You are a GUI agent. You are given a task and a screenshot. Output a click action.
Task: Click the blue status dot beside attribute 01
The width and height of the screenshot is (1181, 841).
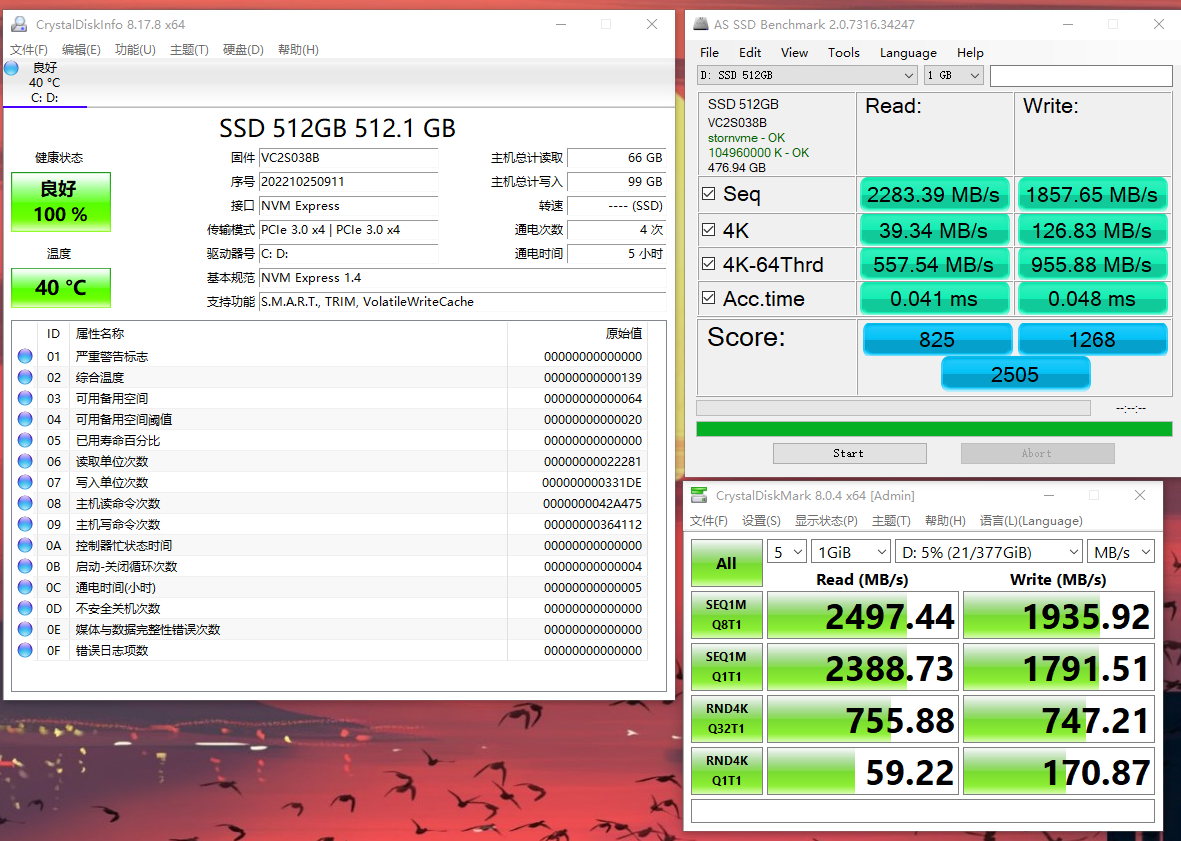click(x=24, y=357)
